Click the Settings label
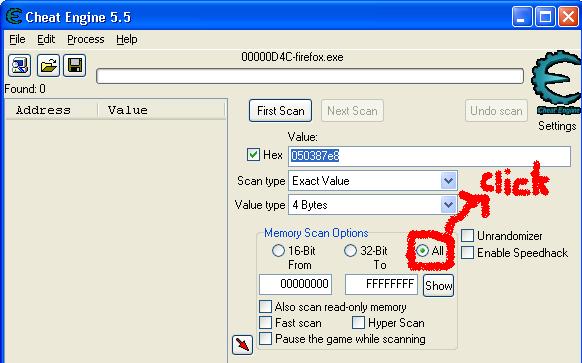The image size is (582, 363). (557, 126)
